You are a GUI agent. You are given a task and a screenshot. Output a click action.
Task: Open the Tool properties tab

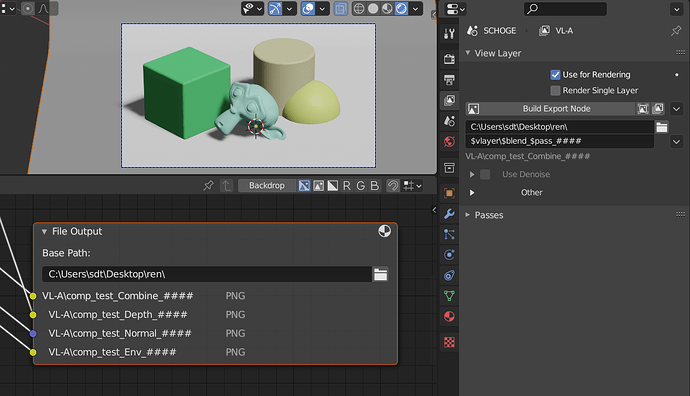click(x=449, y=33)
